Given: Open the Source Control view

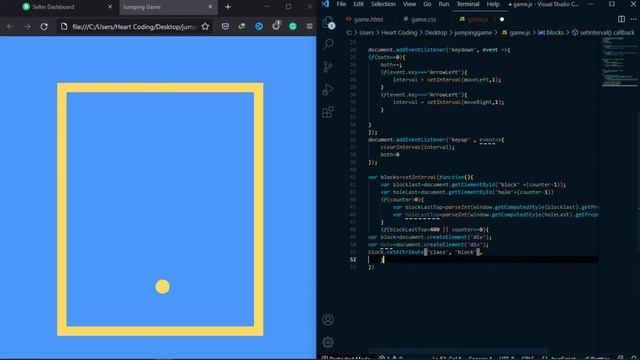Looking at the screenshot, I should 328,67.
